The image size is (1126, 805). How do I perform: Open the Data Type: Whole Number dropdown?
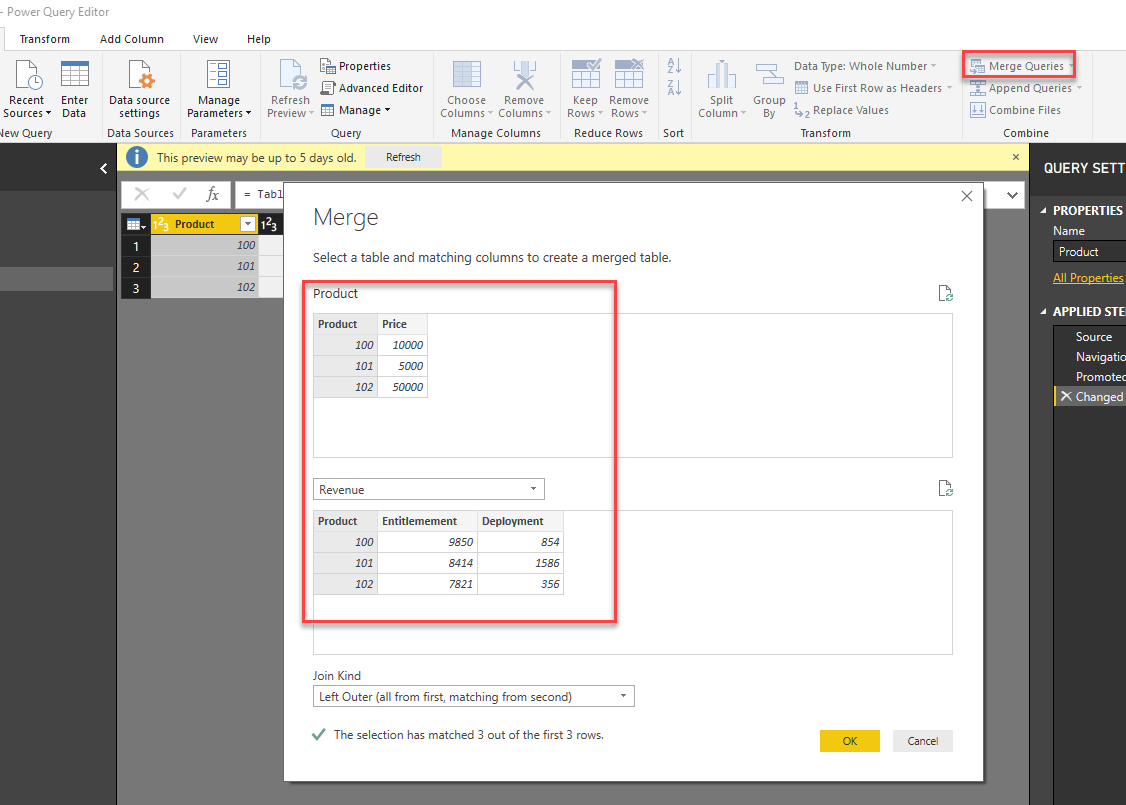point(865,66)
